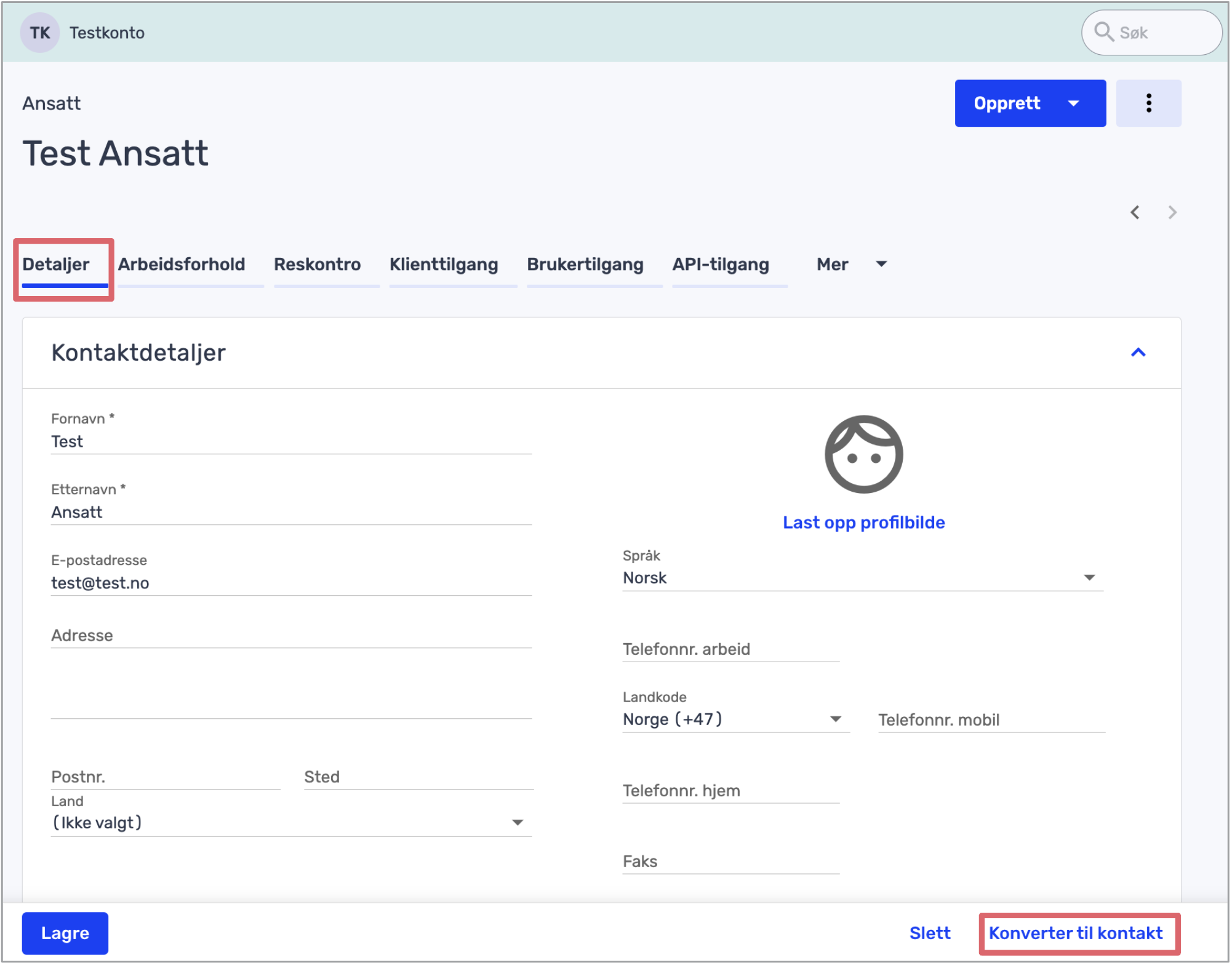Screen dimensions: 1232x965
Task: Click the E-postadresse field test@test.no
Action: pos(291,583)
